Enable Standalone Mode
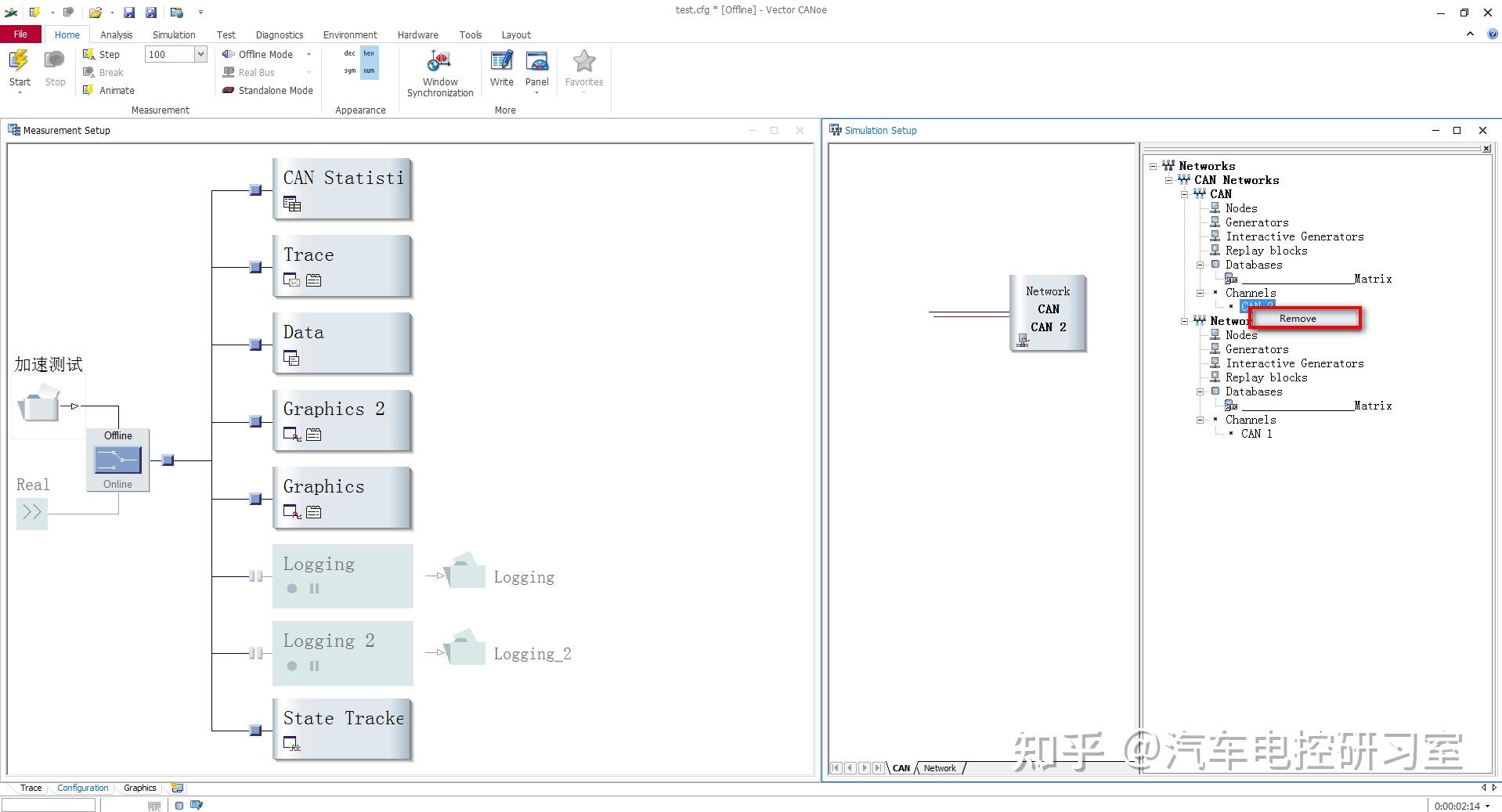Viewport: 1502px width, 812px height. pos(268,90)
